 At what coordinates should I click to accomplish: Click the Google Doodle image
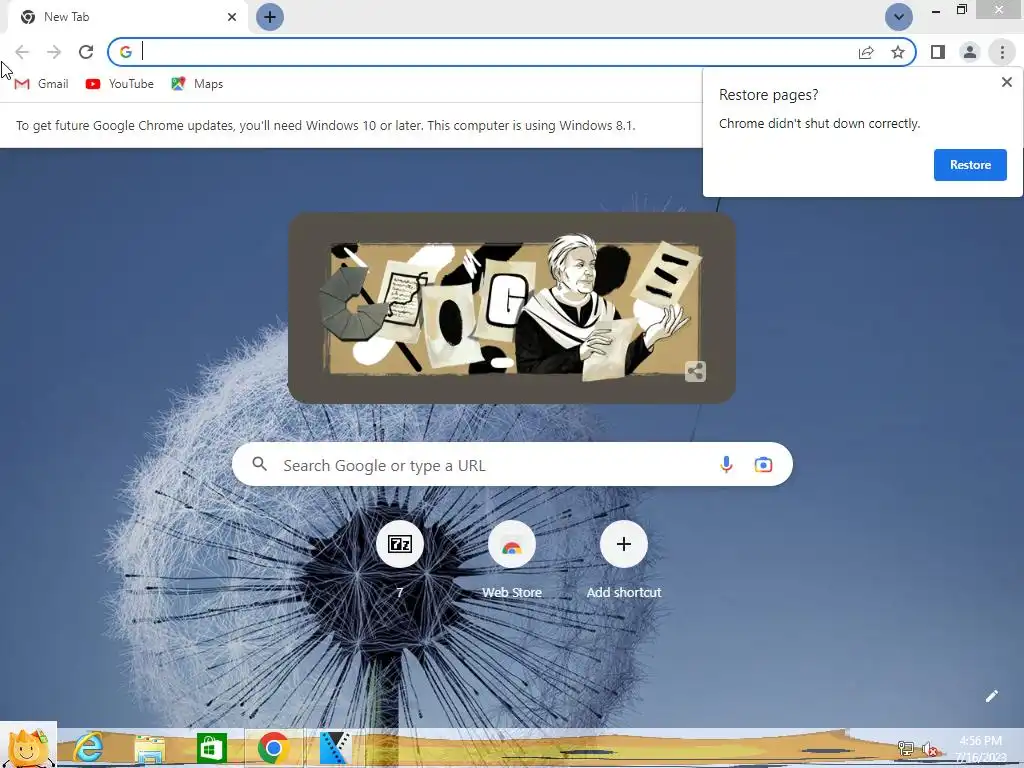(511, 308)
